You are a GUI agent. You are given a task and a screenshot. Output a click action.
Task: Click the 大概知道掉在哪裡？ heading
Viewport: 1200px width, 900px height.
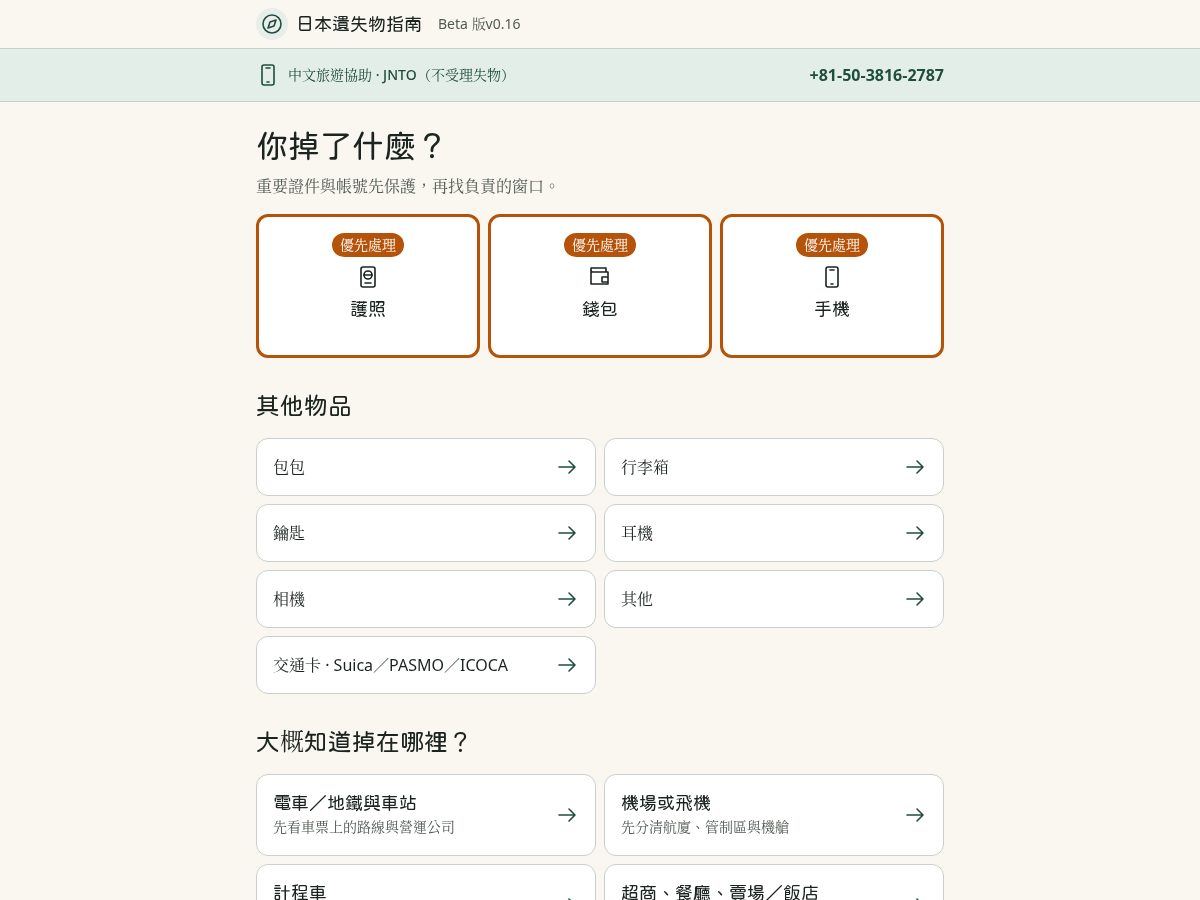pyautogui.click(x=363, y=742)
